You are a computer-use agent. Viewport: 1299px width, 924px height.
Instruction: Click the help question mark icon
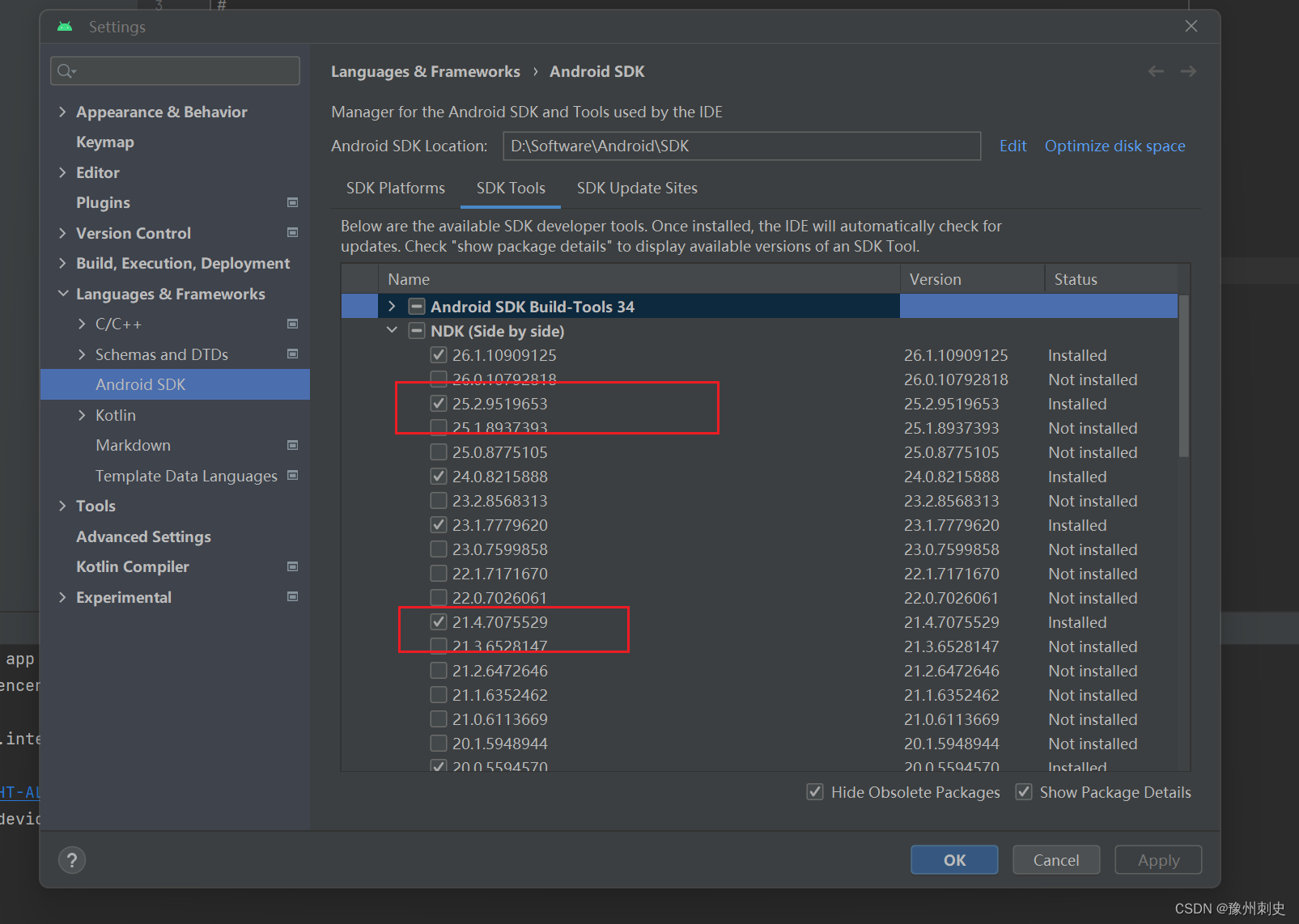click(x=72, y=860)
